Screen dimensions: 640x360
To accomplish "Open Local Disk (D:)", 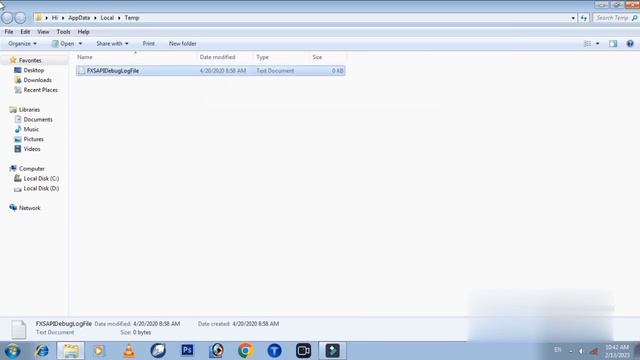I will click(x=41, y=188).
